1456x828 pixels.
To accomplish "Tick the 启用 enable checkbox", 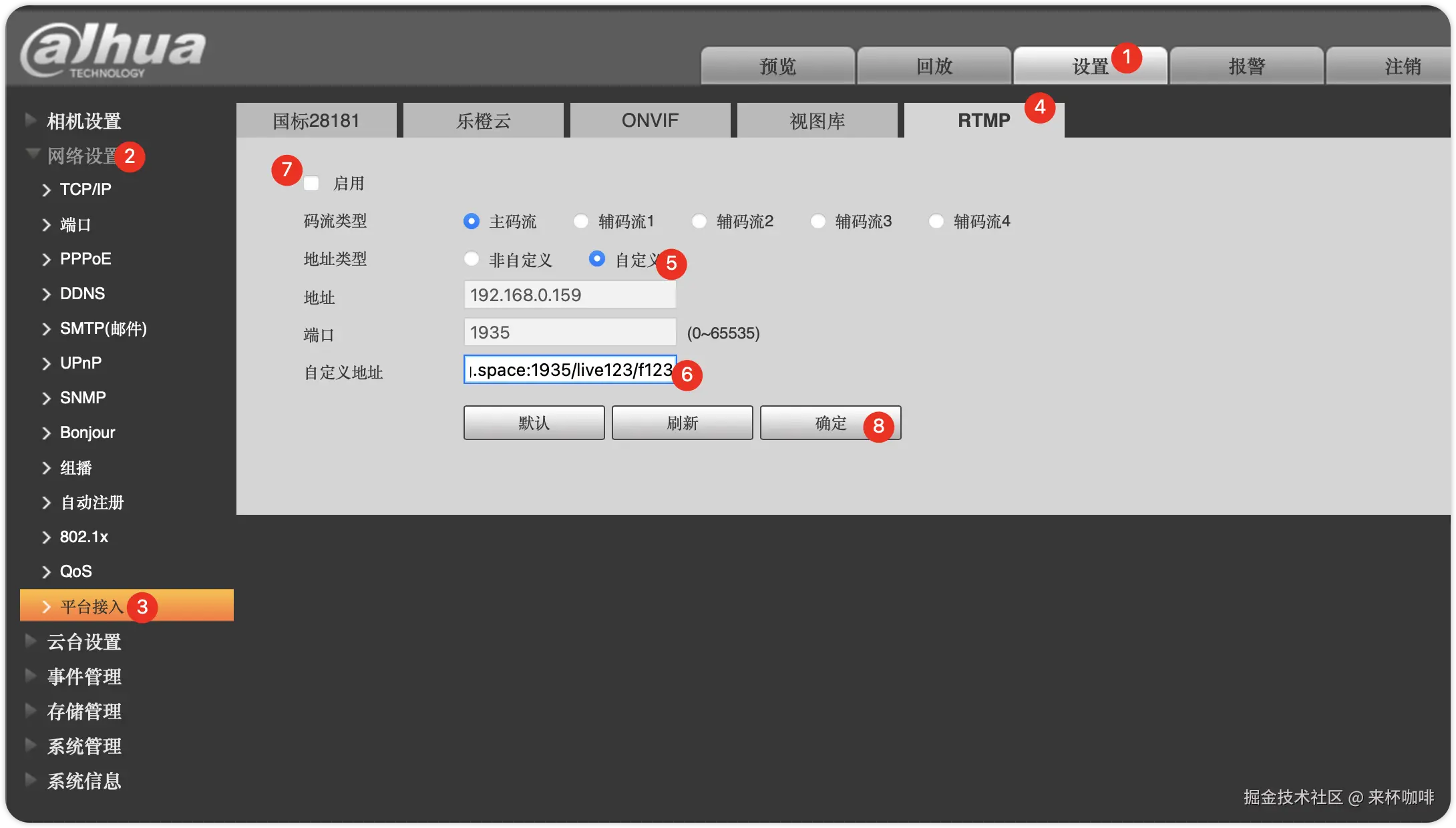I will (311, 183).
